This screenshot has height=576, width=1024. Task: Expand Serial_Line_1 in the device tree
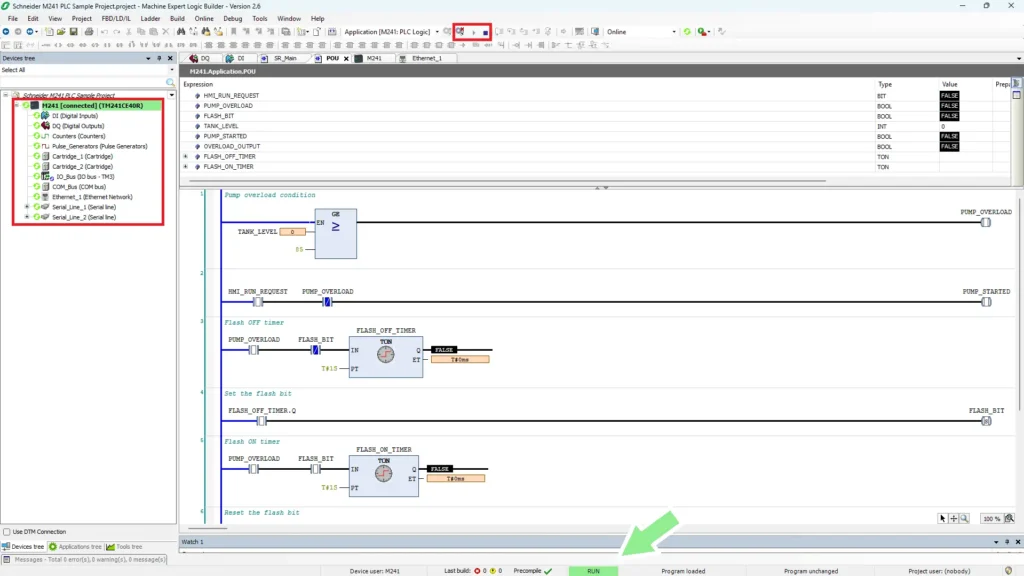27,207
